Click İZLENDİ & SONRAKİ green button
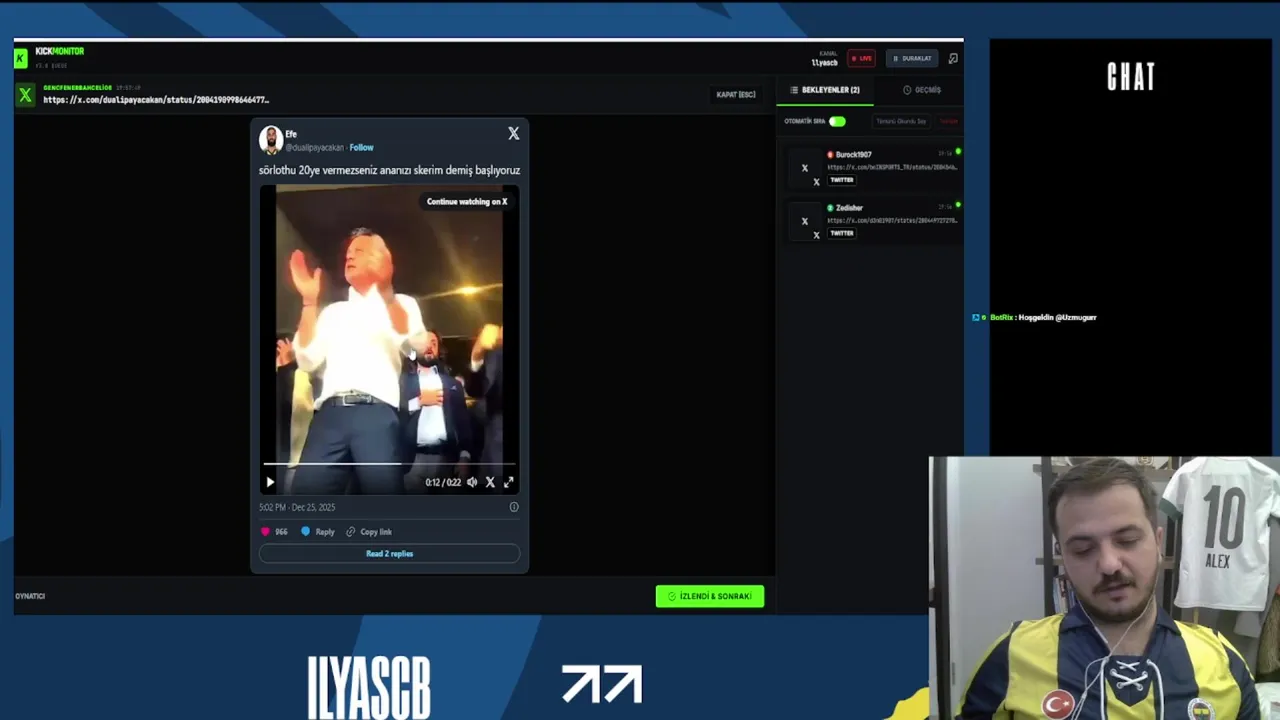The height and width of the screenshot is (720, 1280). (710, 596)
